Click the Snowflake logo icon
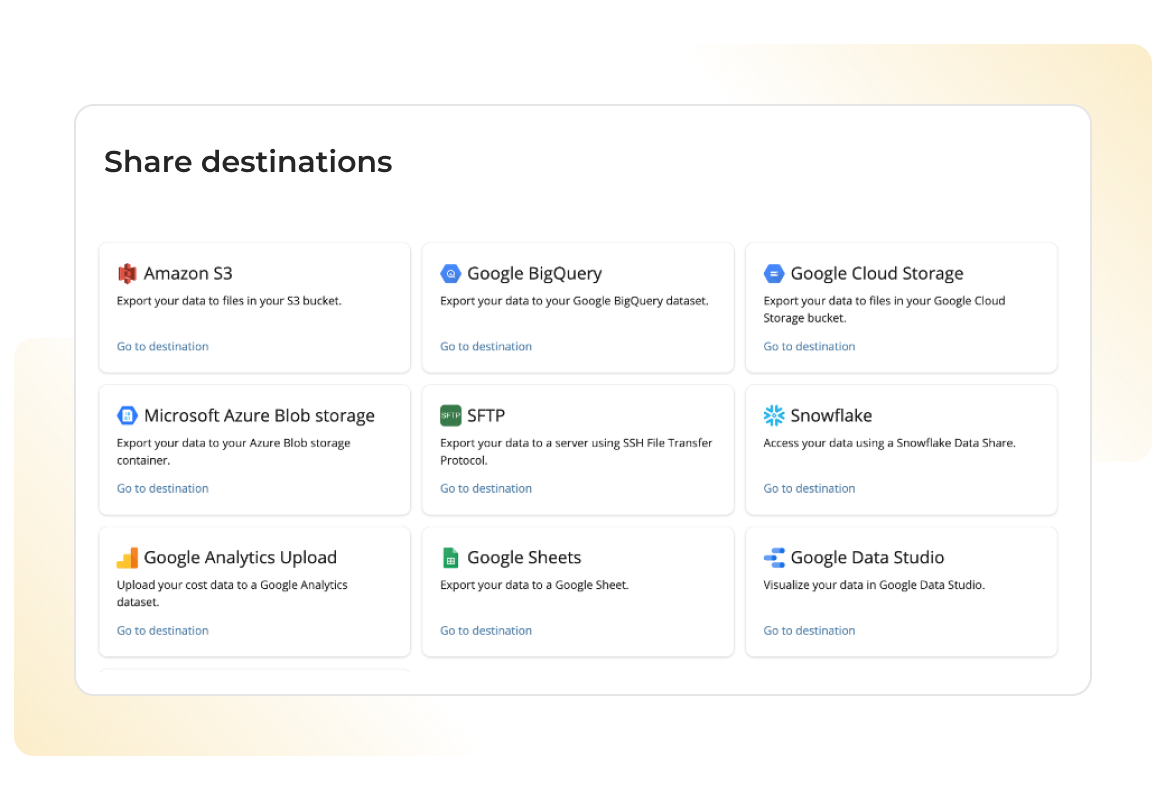Screen dimensions: 1168x800 tap(774, 416)
